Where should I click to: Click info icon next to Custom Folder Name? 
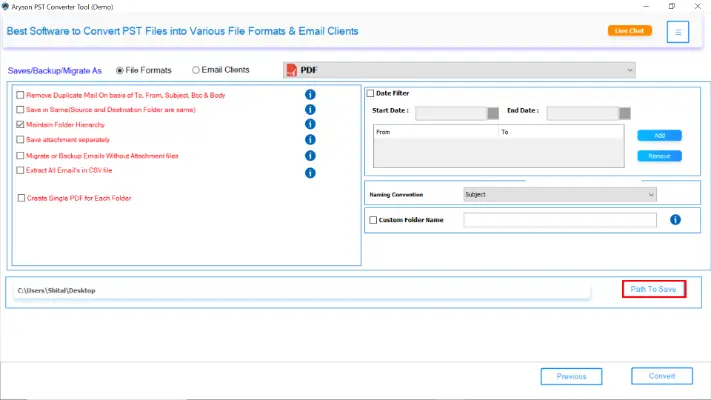click(676, 220)
